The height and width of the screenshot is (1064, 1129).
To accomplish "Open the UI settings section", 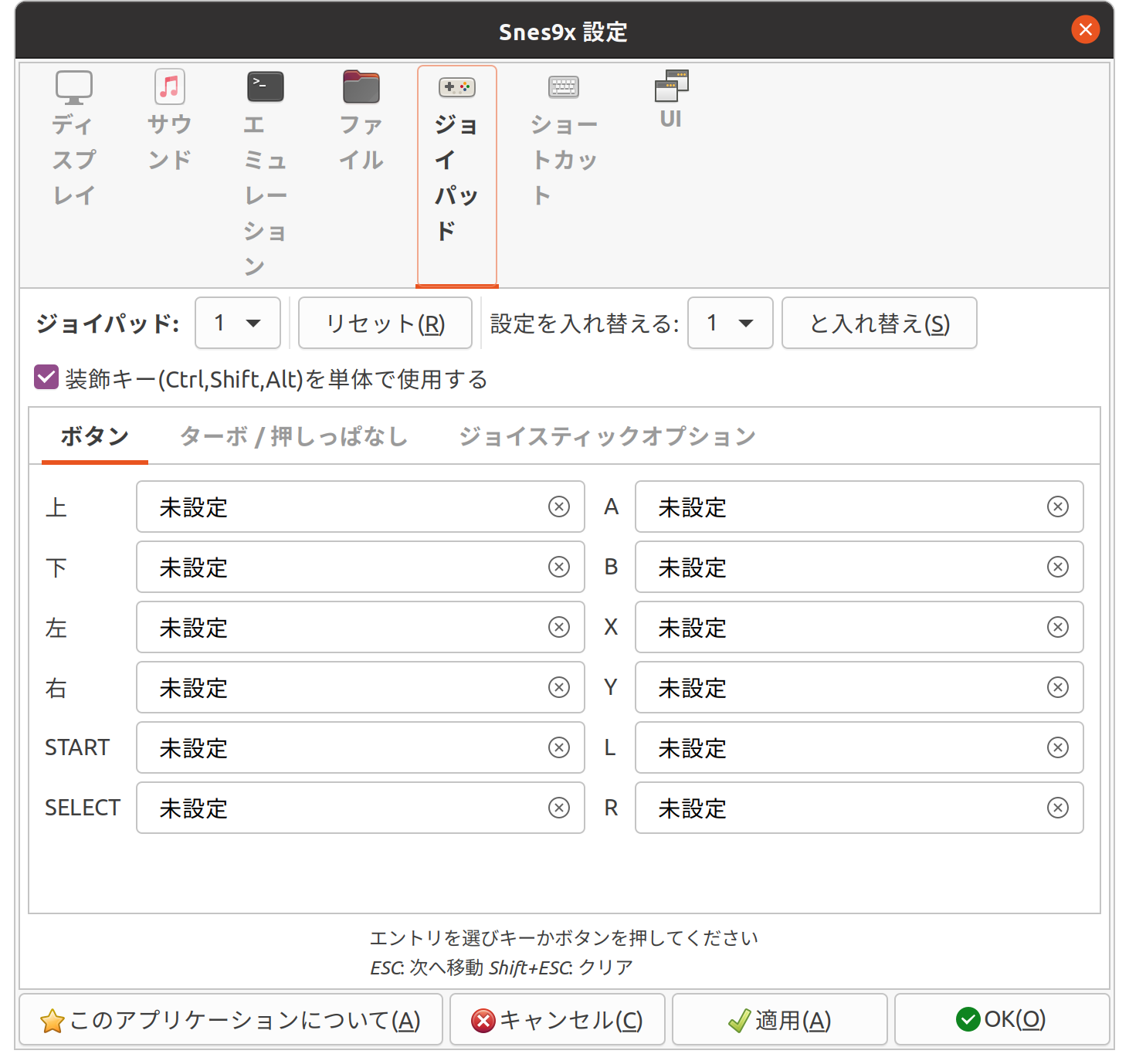I will point(671,100).
